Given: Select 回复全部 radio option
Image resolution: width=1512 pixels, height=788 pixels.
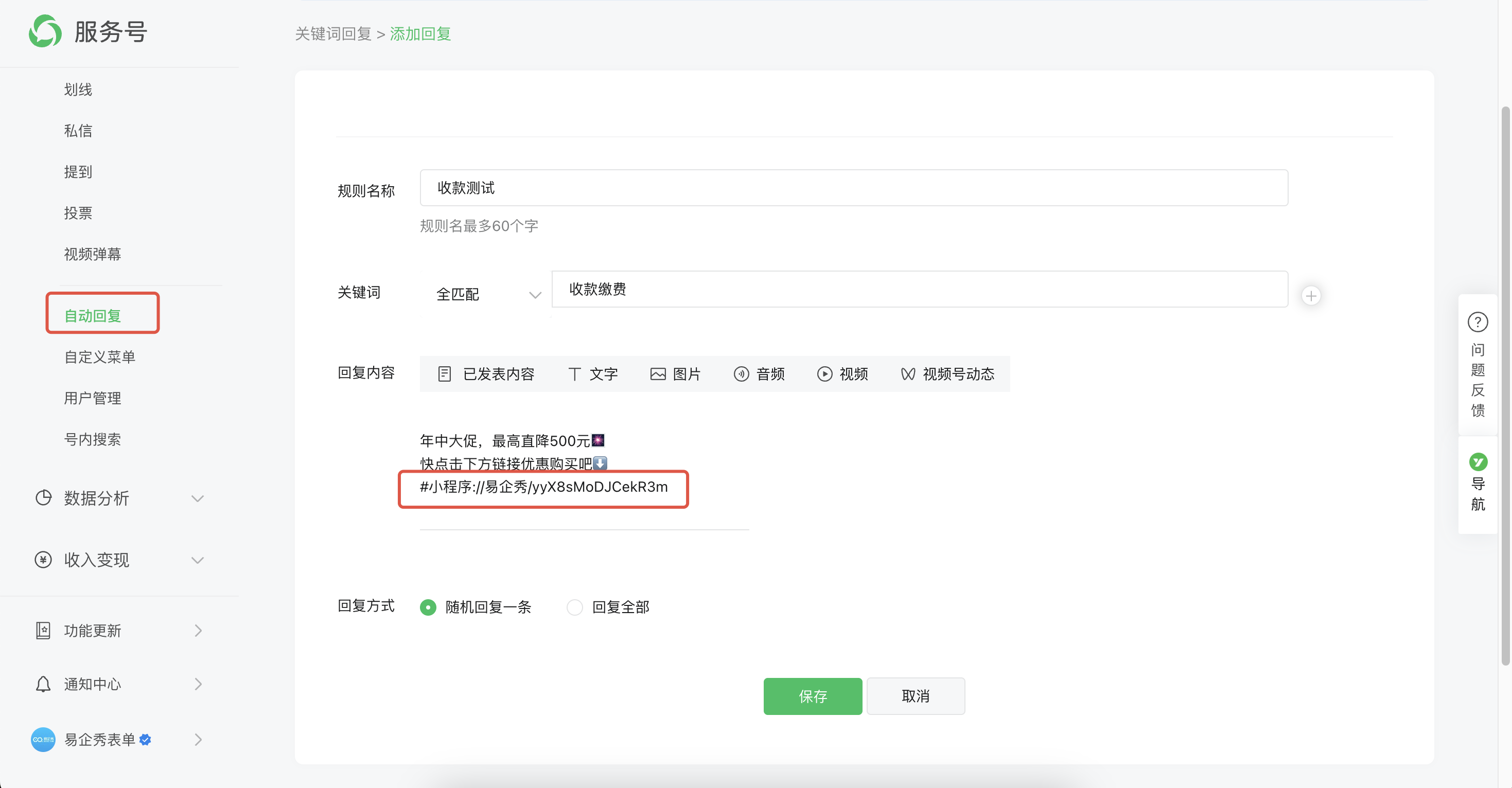Looking at the screenshot, I should pyautogui.click(x=575, y=607).
